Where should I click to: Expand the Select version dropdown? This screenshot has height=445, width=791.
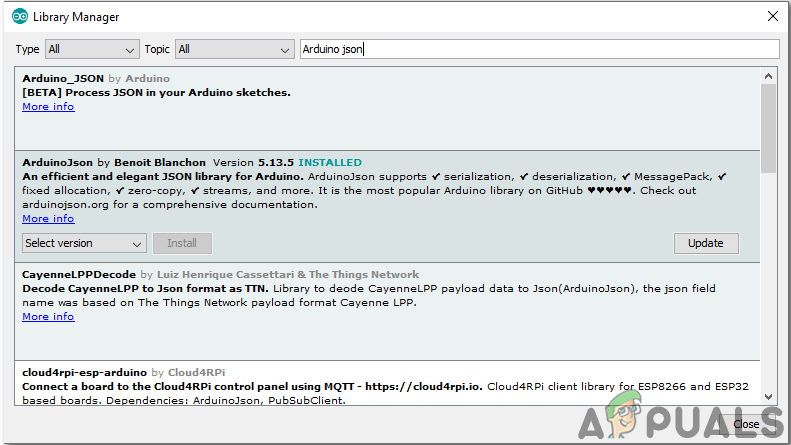point(84,243)
